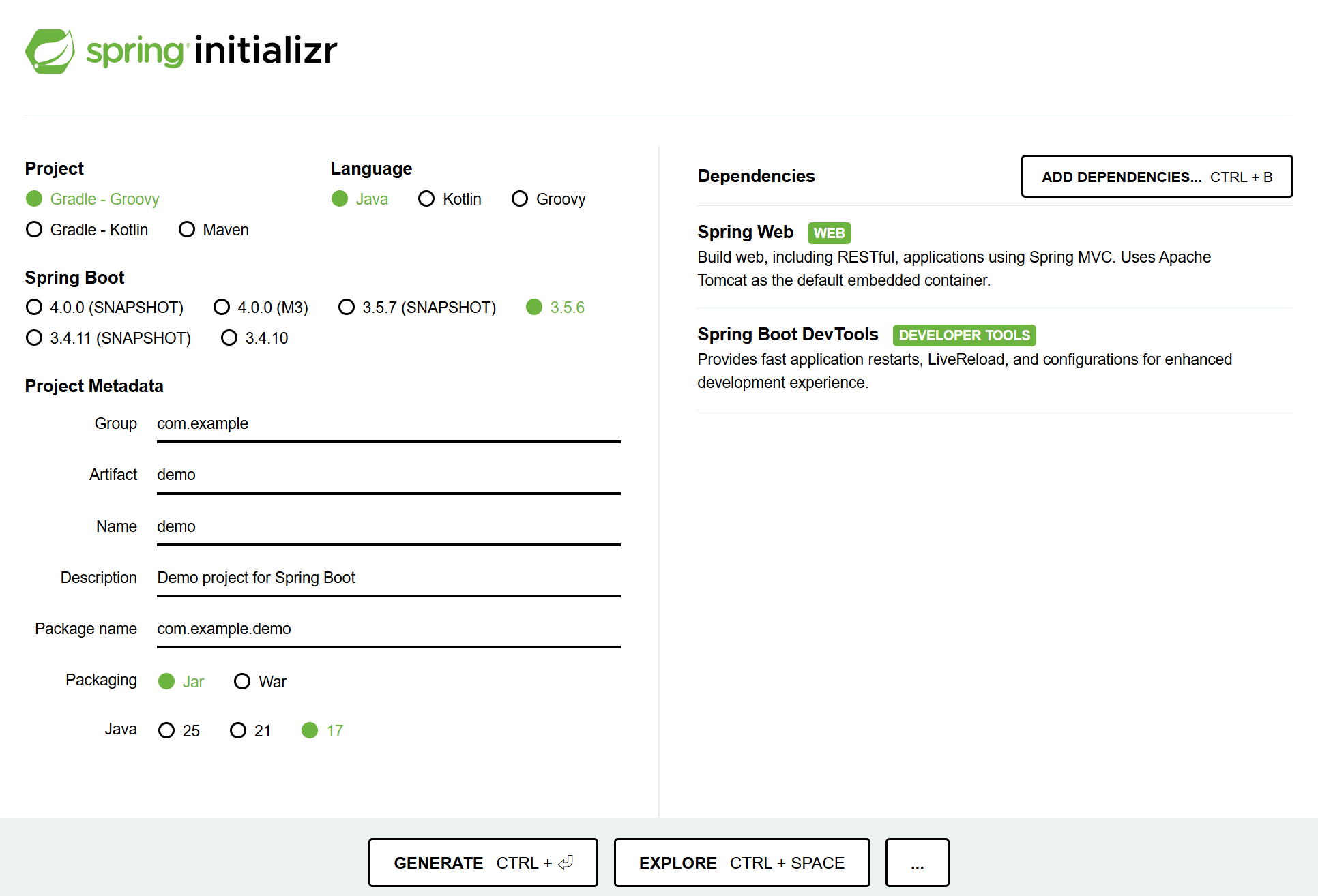Focus the Group input field
The height and width of the screenshot is (896, 1318).
[387, 424]
